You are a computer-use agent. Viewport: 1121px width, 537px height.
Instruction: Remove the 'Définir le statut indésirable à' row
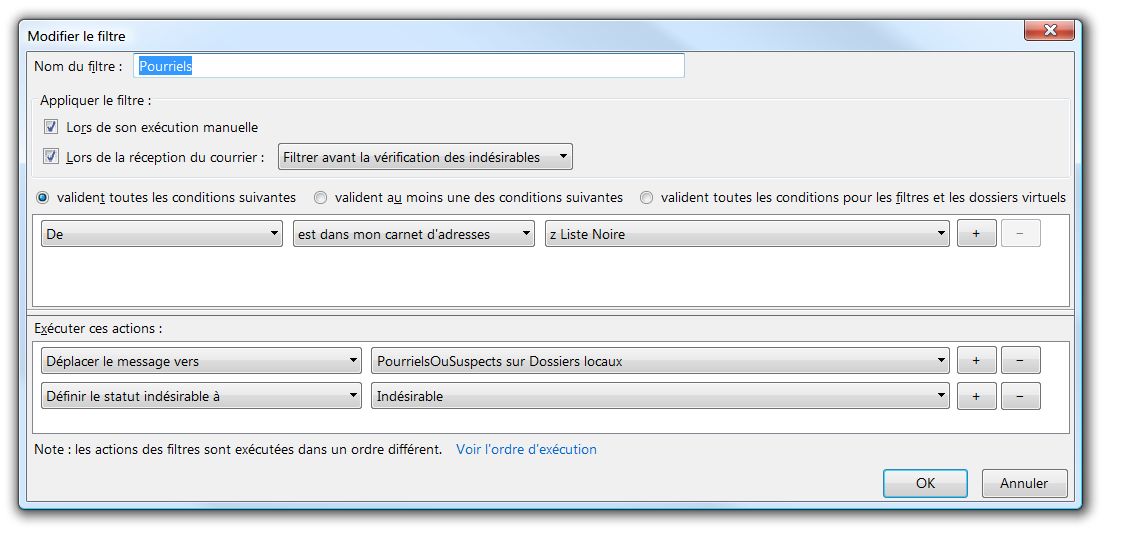(1020, 396)
